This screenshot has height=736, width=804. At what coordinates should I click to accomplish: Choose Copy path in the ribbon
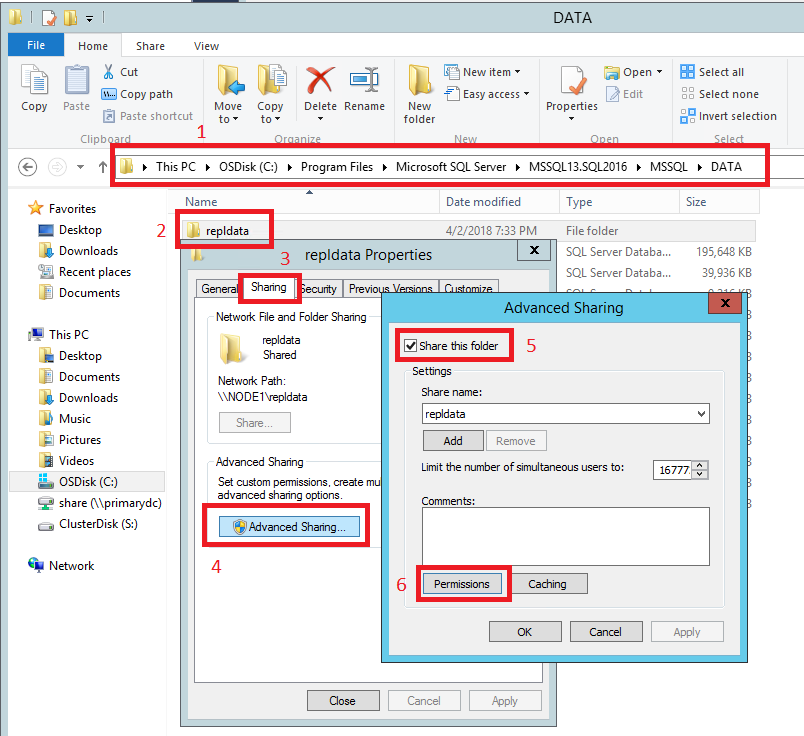pos(137,94)
